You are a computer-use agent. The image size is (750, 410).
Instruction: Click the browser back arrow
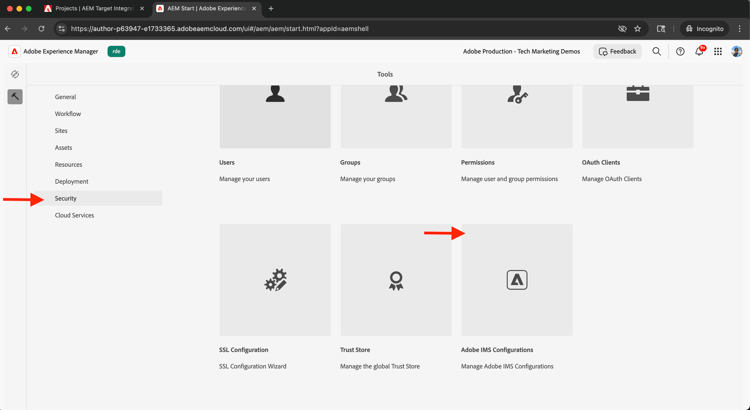8,29
